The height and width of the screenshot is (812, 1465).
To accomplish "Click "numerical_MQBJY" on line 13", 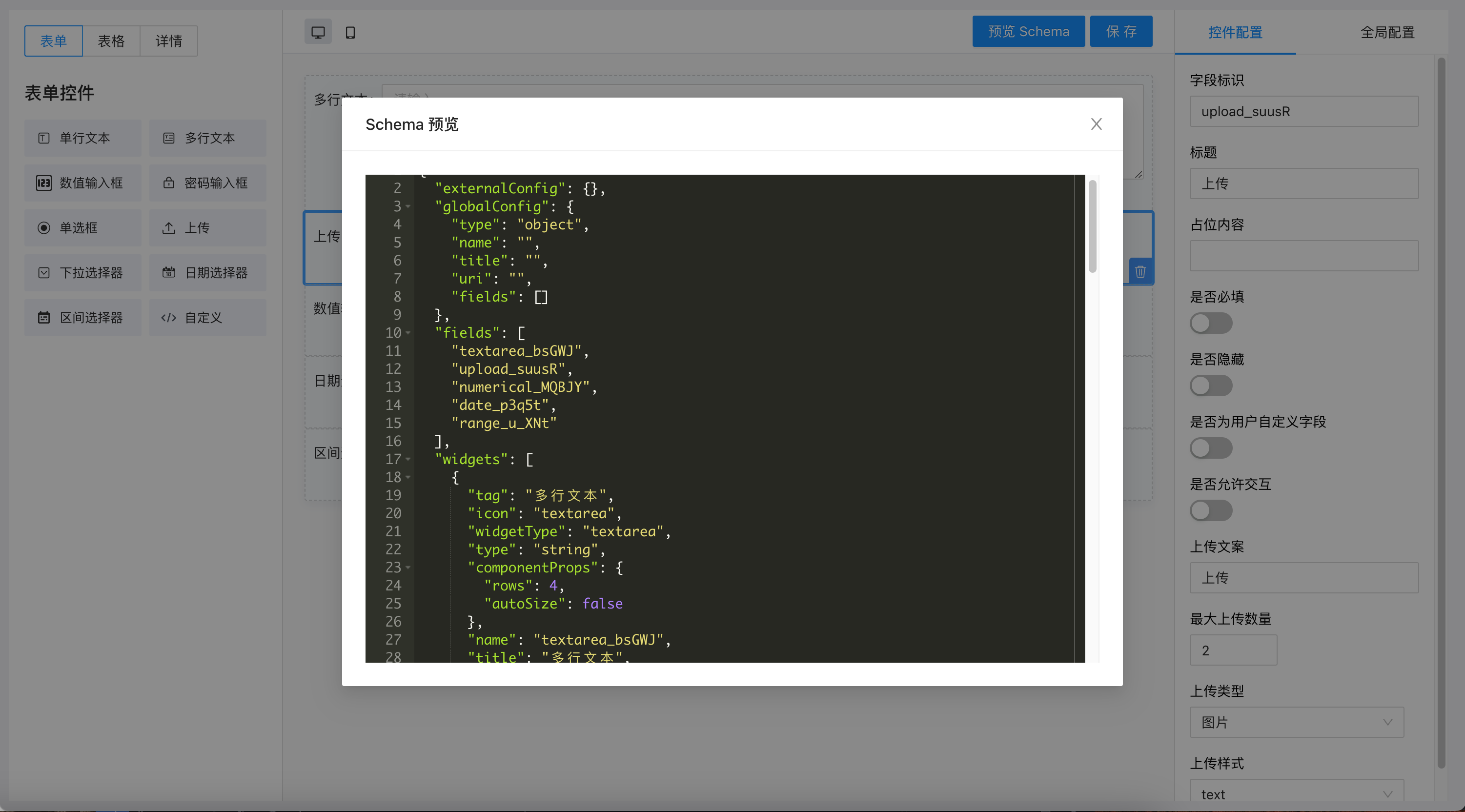I will pos(520,387).
